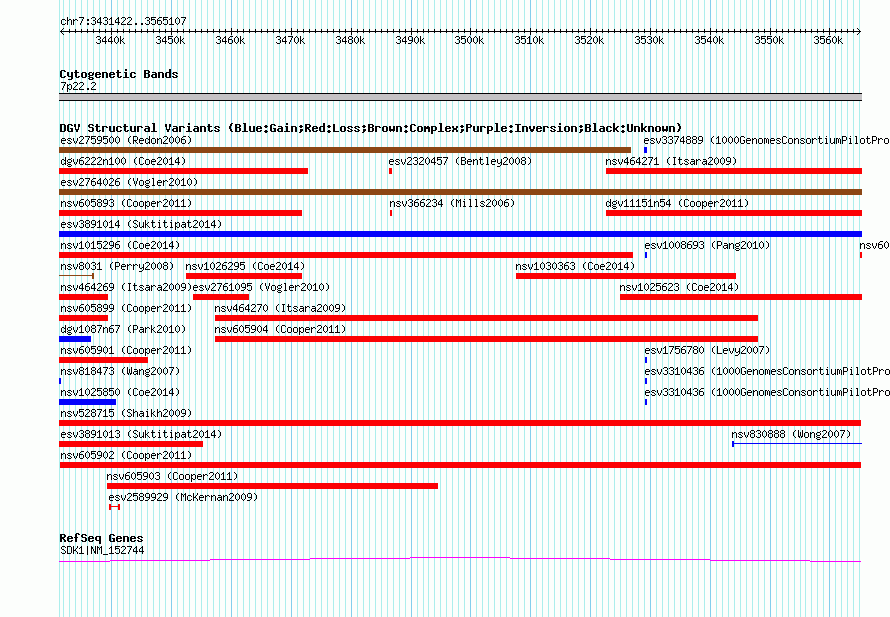Open the SDK1|NM_152744 gene label
890x617 pixels.
pyautogui.click(x=102, y=551)
